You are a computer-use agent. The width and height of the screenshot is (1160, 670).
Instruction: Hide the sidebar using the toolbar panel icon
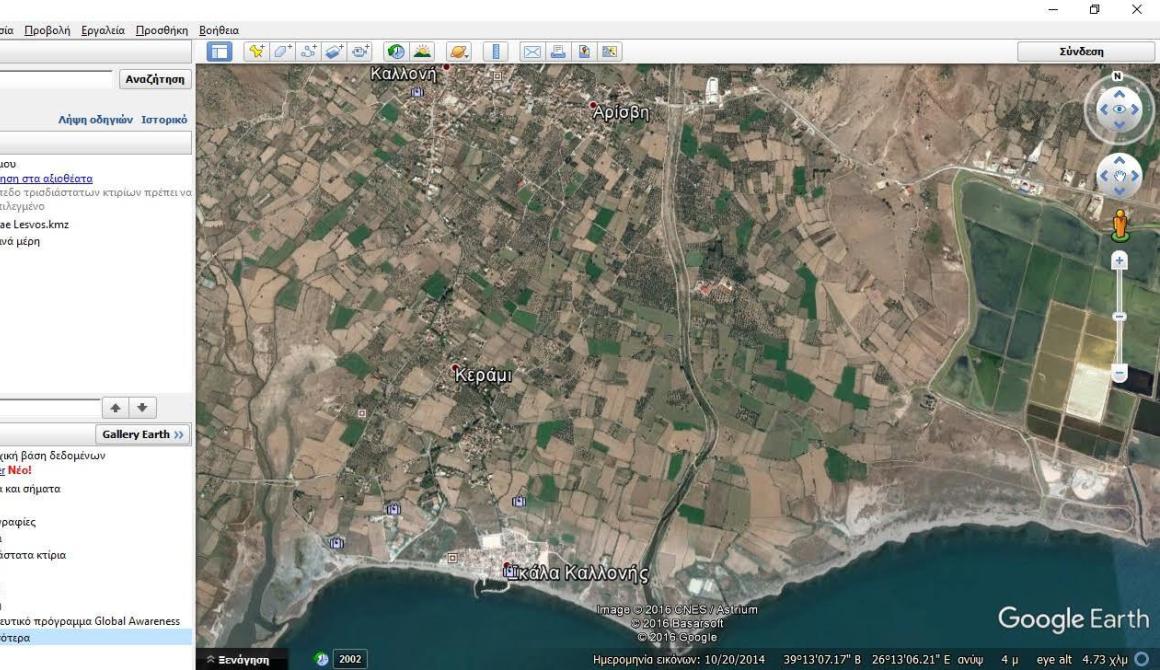[x=219, y=51]
